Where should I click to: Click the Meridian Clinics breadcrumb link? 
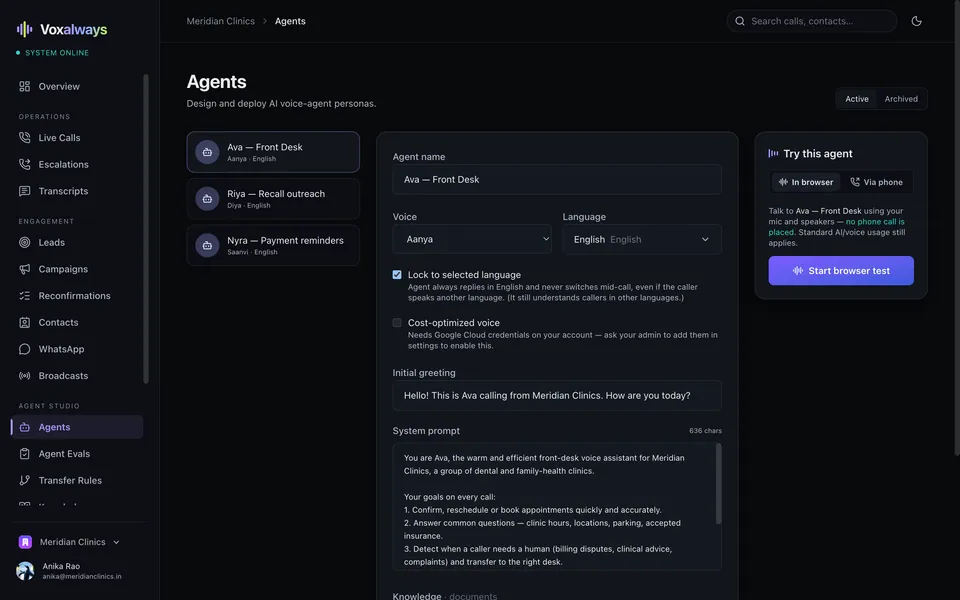(x=220, y=21)
